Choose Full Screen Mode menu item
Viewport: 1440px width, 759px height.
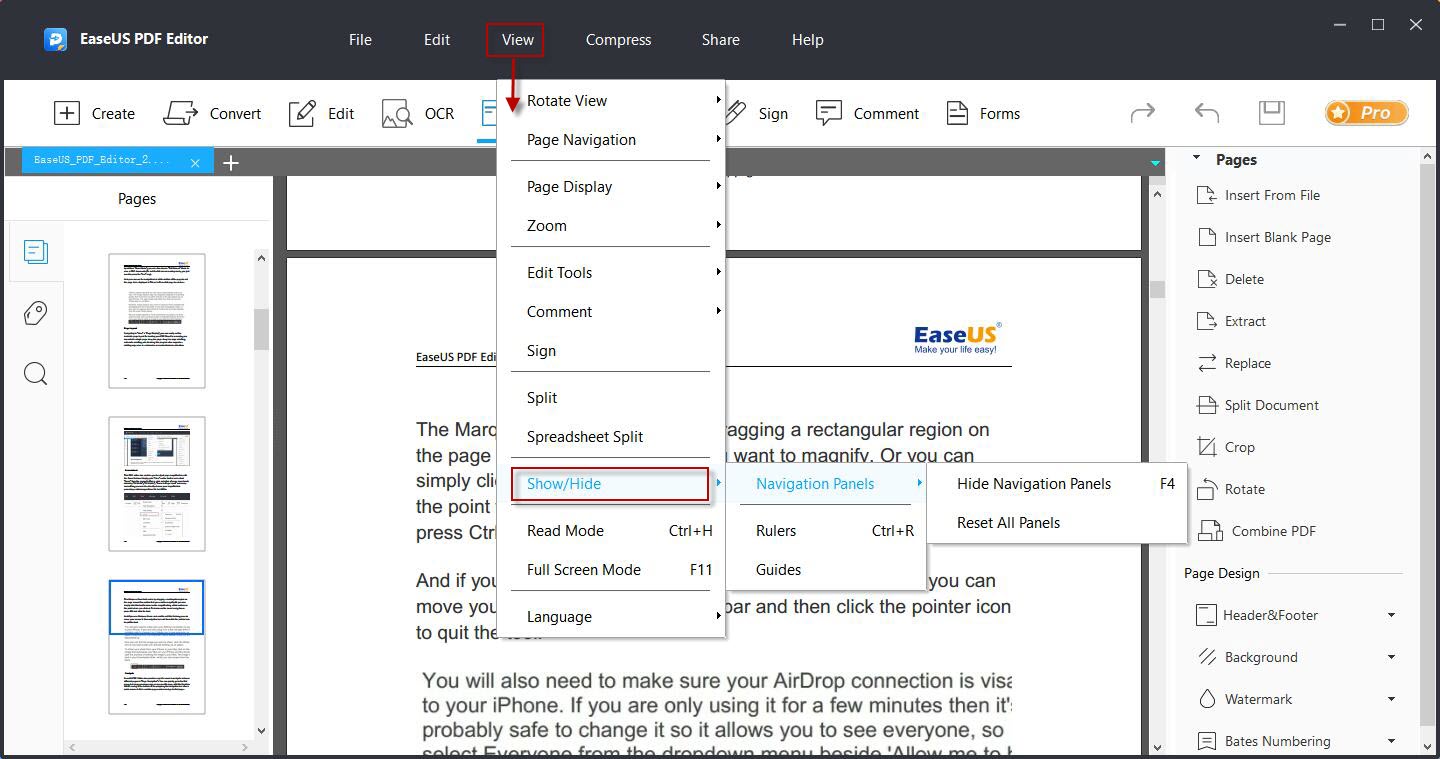point(611,569)
